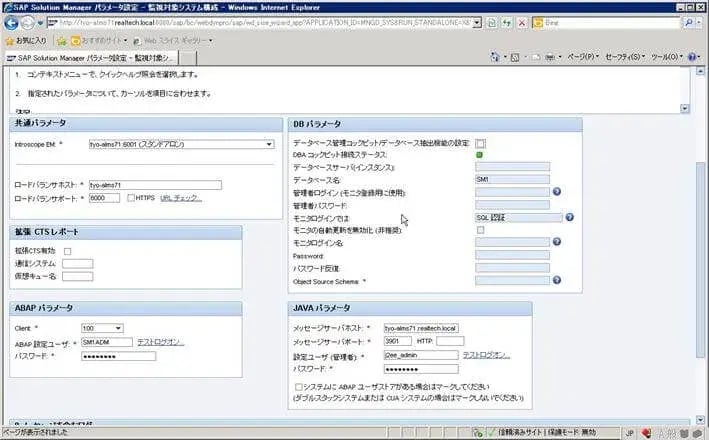This screenshot has height=440, width=709.
Task: Click the SAP favicon in the address bar
Action: (53, 23)
